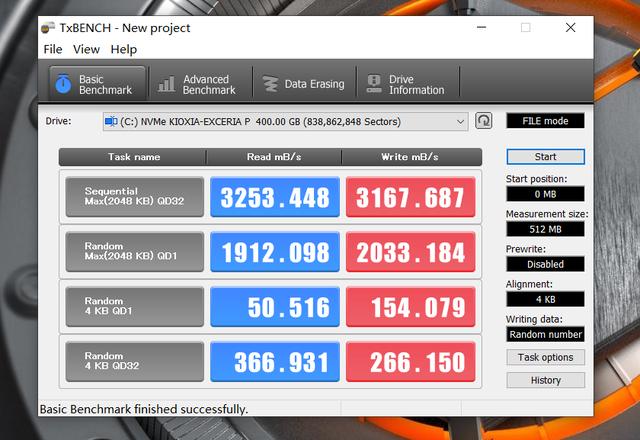
Task: Open Task options
Action: [545, 357]
